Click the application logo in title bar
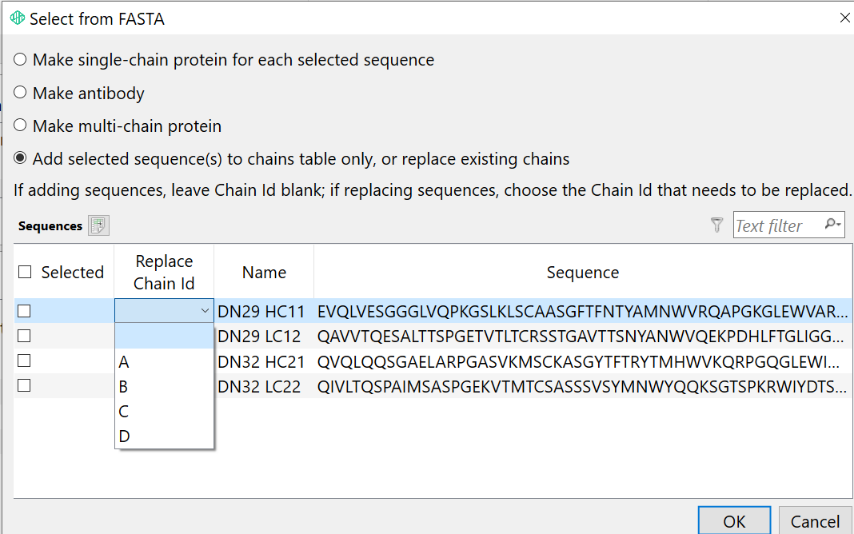 (x=17, y=18)
